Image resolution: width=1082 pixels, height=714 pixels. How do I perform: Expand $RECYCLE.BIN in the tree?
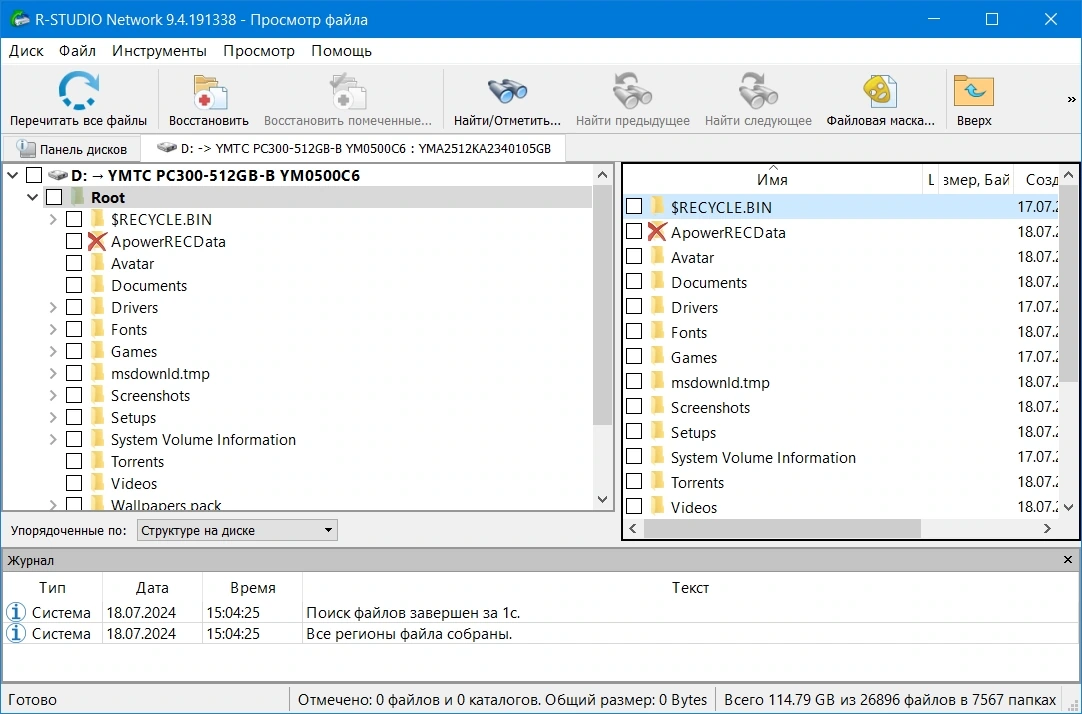click(x=53, y=219)
